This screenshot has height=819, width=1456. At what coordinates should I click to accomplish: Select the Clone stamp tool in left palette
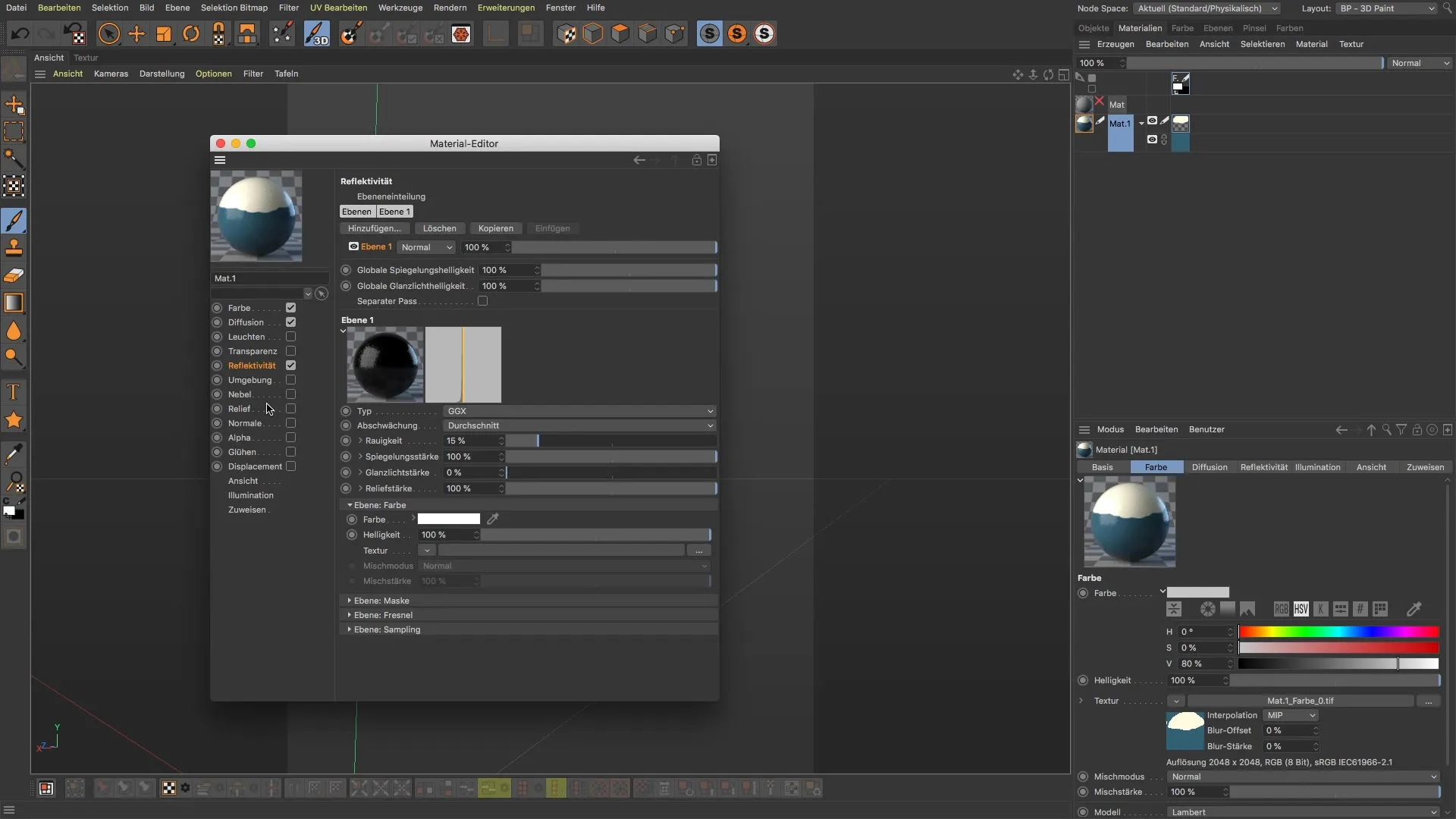tap(14, 248)
